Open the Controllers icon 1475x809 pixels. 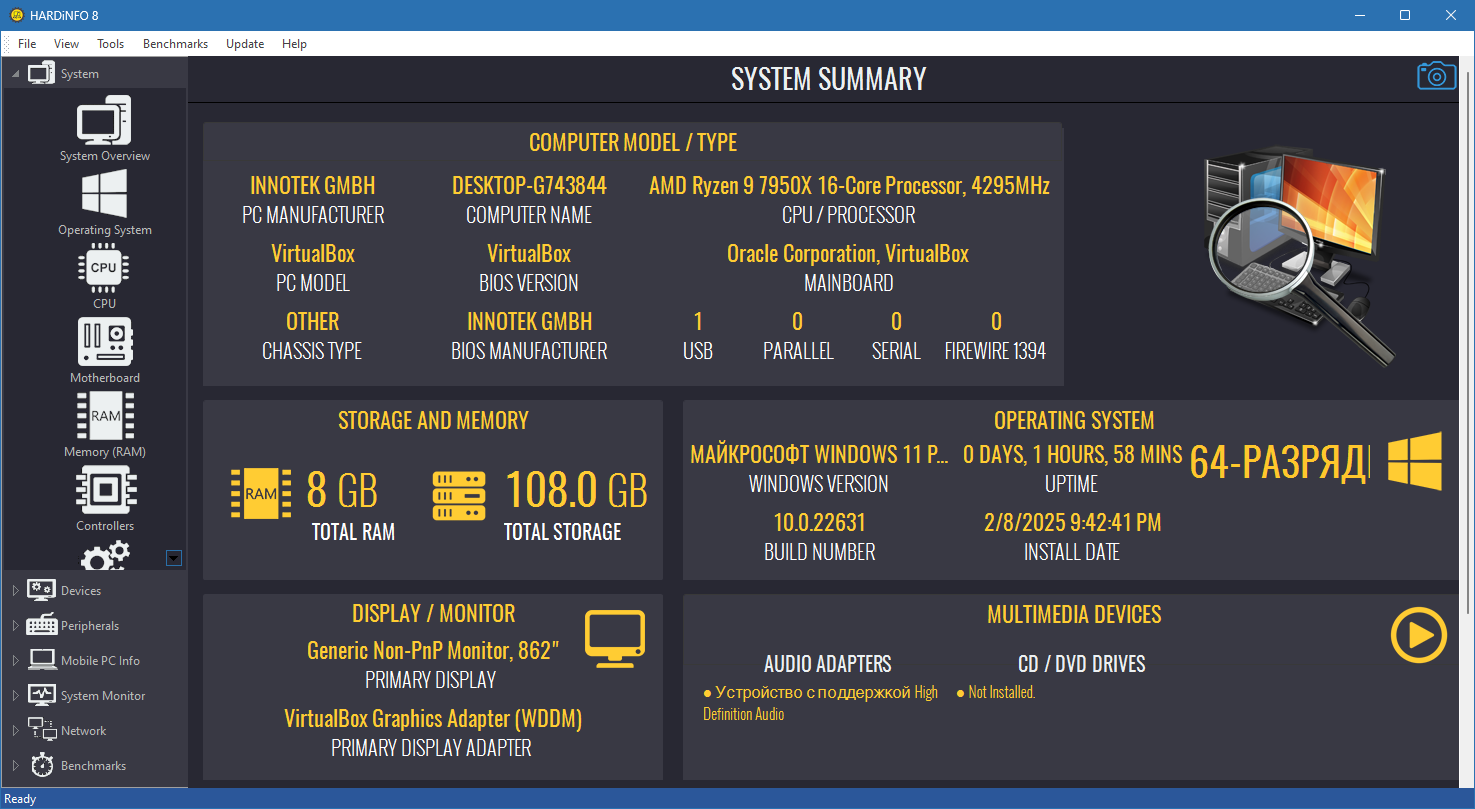(x=105, y=490)
